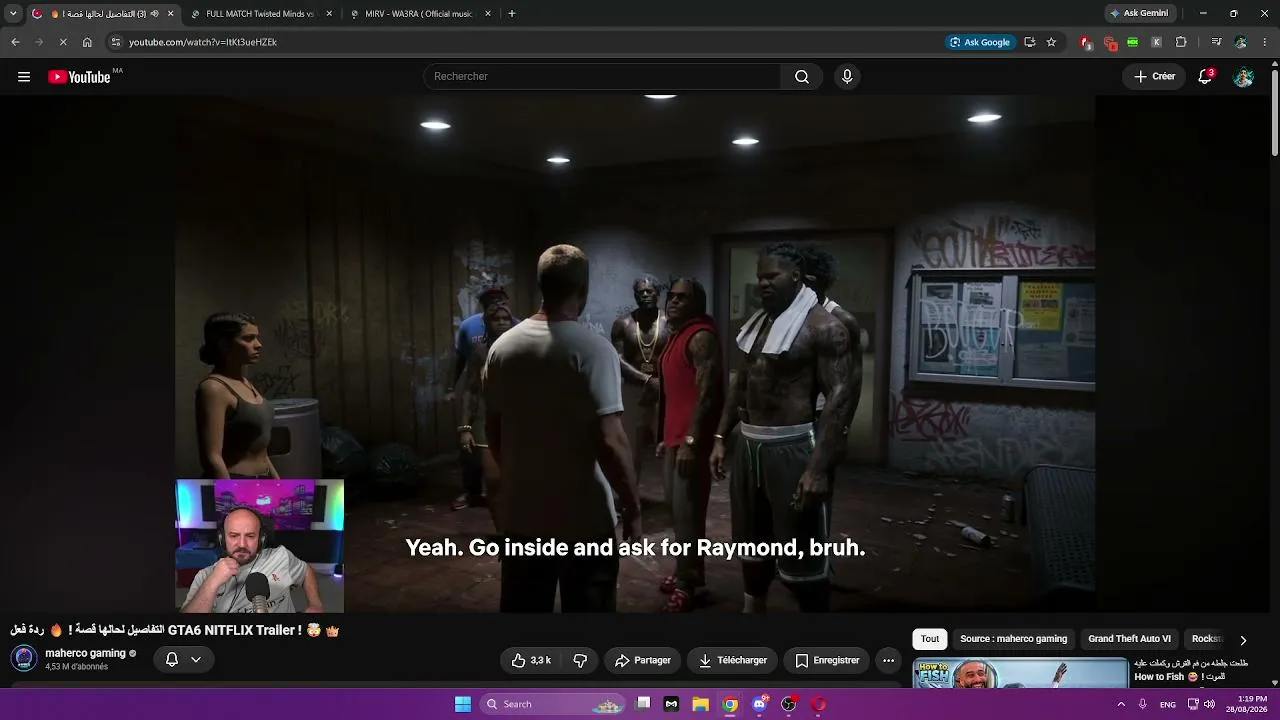Toggle the subscription notification bell
Viewport: 1280px width, 720px height.
tap(172, 660)
